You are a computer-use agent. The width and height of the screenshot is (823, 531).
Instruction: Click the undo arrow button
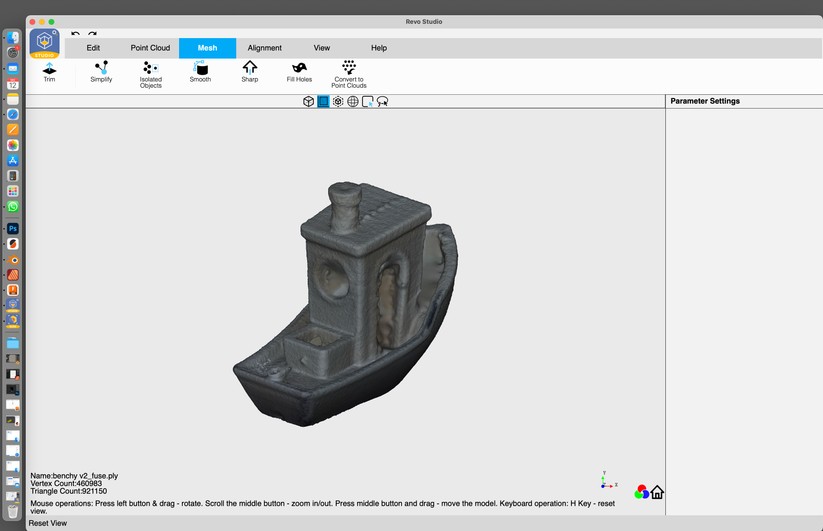tap(76, 34)
